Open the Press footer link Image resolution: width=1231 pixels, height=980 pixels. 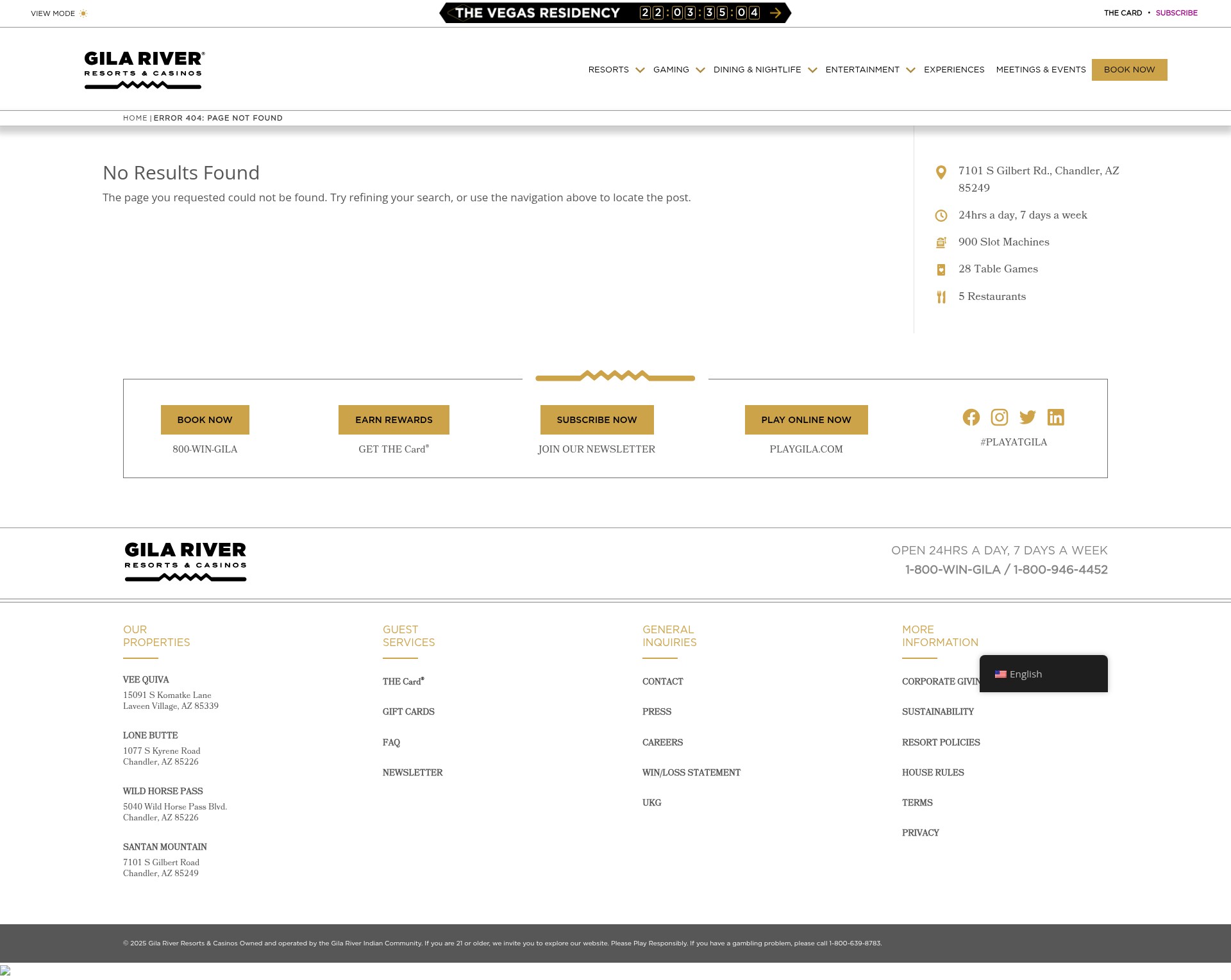[657, 711]
